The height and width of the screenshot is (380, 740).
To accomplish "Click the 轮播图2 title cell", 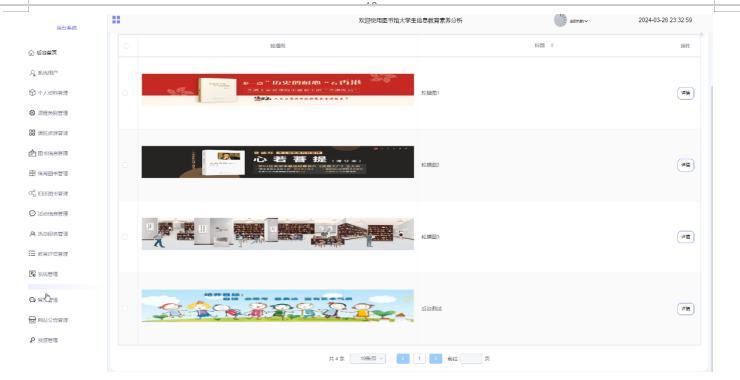I will click(x=430, y=165).
